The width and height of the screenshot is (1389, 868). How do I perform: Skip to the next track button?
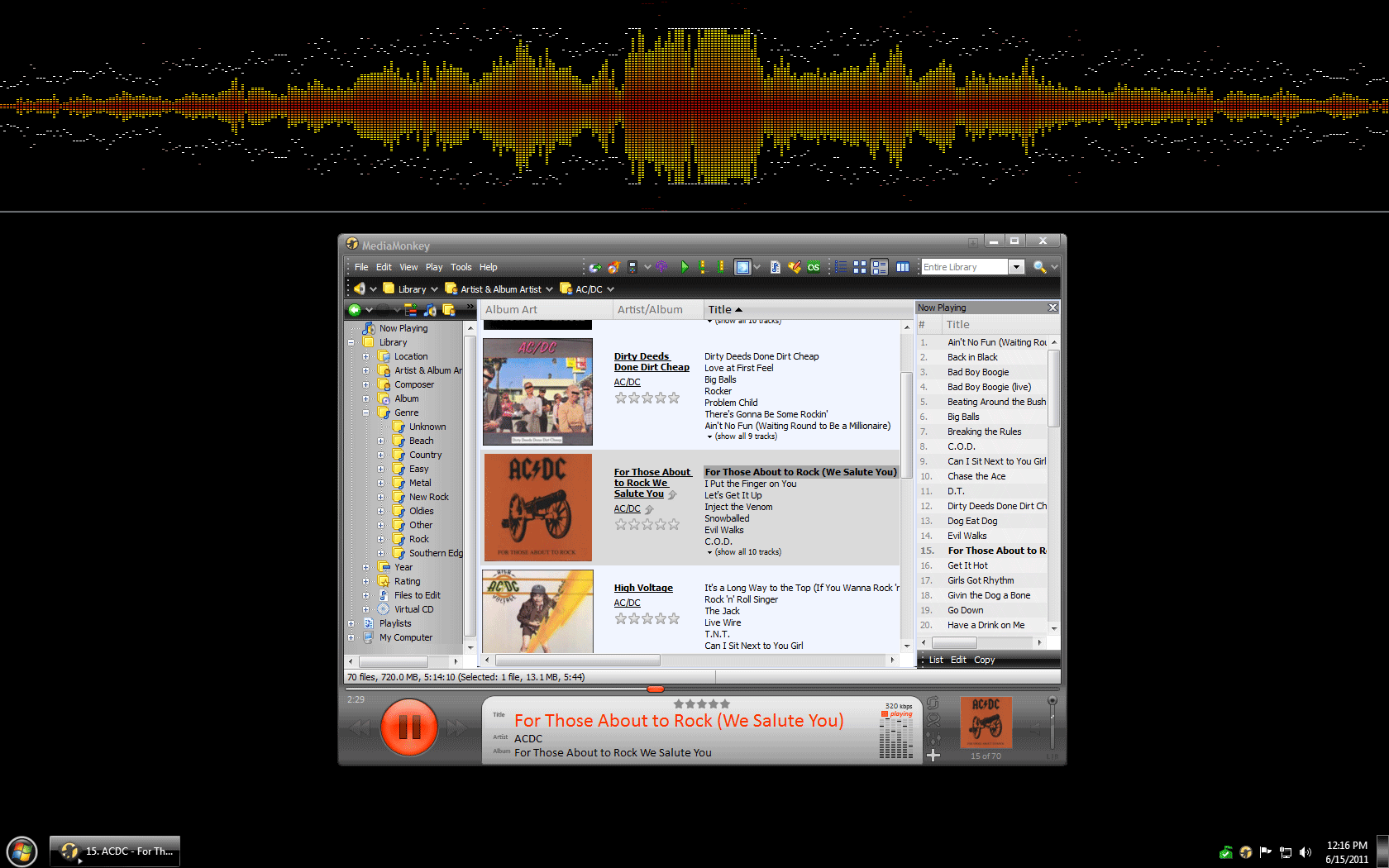click(x=457, y=728)
